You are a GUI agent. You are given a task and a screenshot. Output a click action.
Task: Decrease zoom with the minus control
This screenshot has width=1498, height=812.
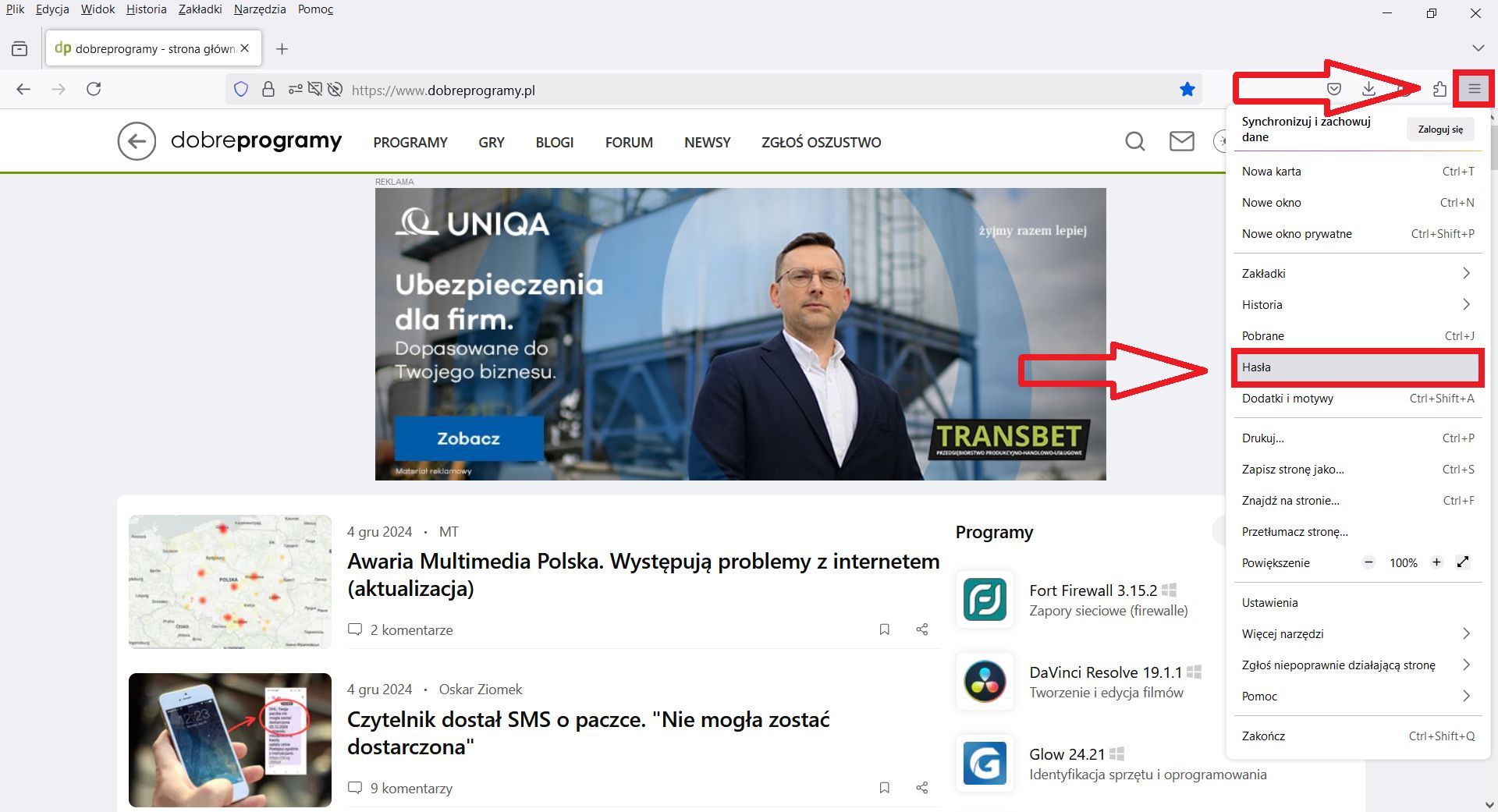point(1368,562)
